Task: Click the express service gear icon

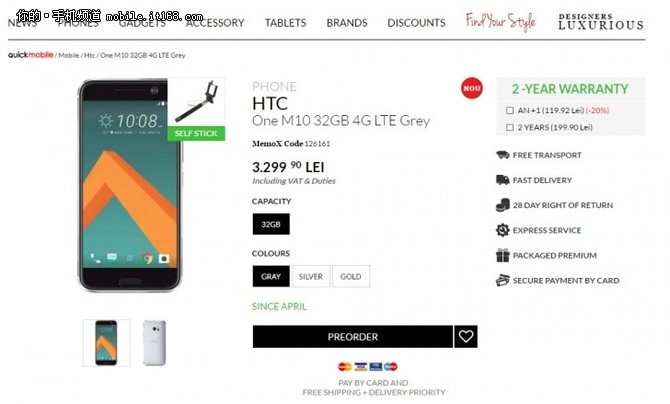Action: [502, 230]
